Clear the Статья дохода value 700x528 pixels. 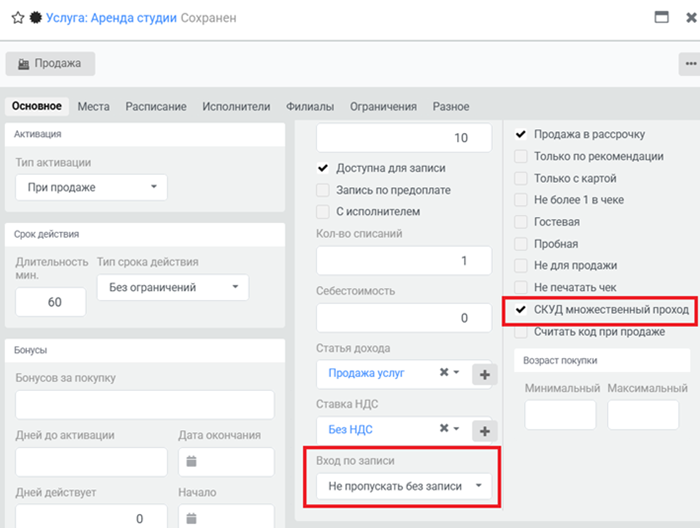(444, 372)
